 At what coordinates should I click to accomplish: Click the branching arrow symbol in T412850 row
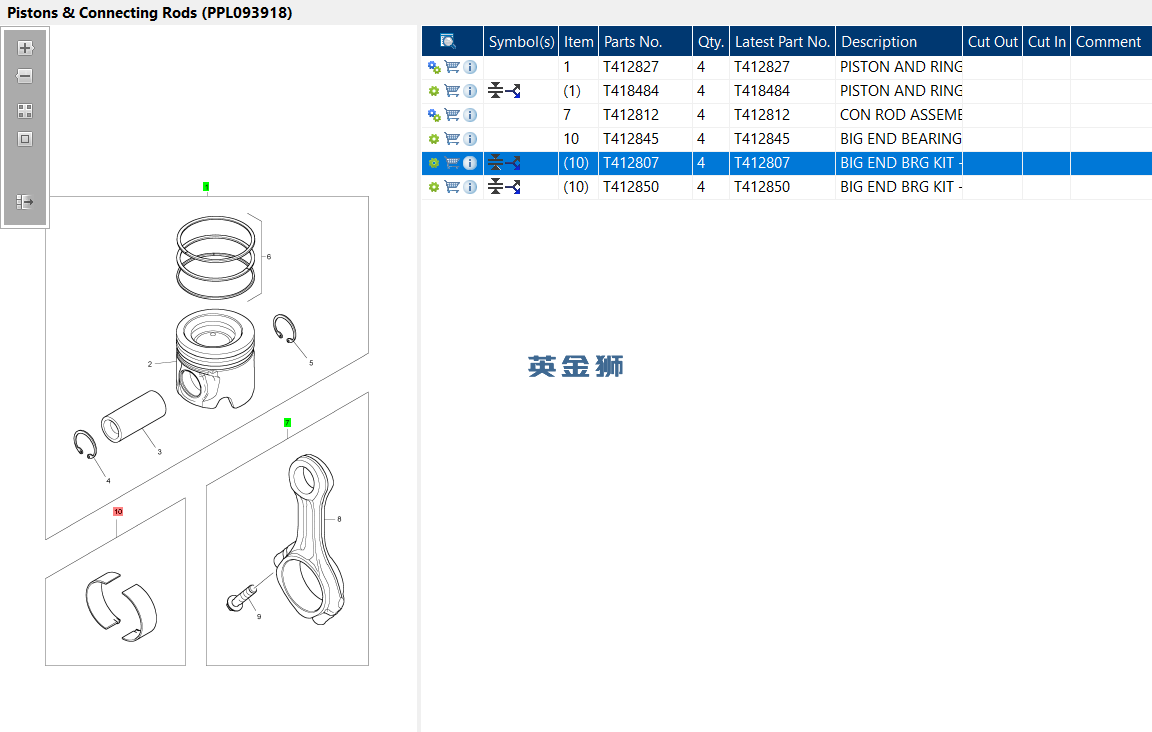tap(513, 187)
